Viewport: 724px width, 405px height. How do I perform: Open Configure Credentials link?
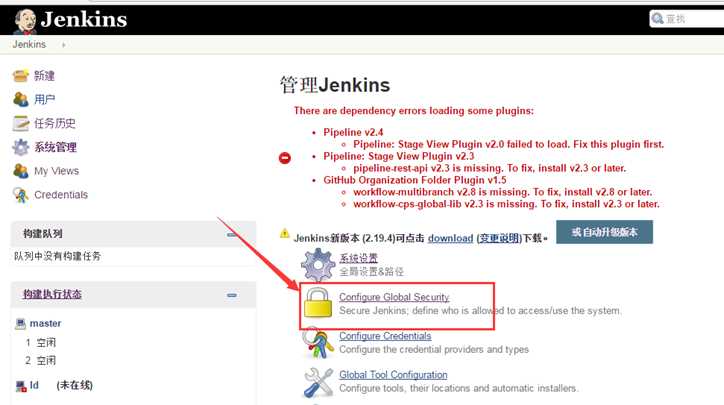click(x=385, y=336)
